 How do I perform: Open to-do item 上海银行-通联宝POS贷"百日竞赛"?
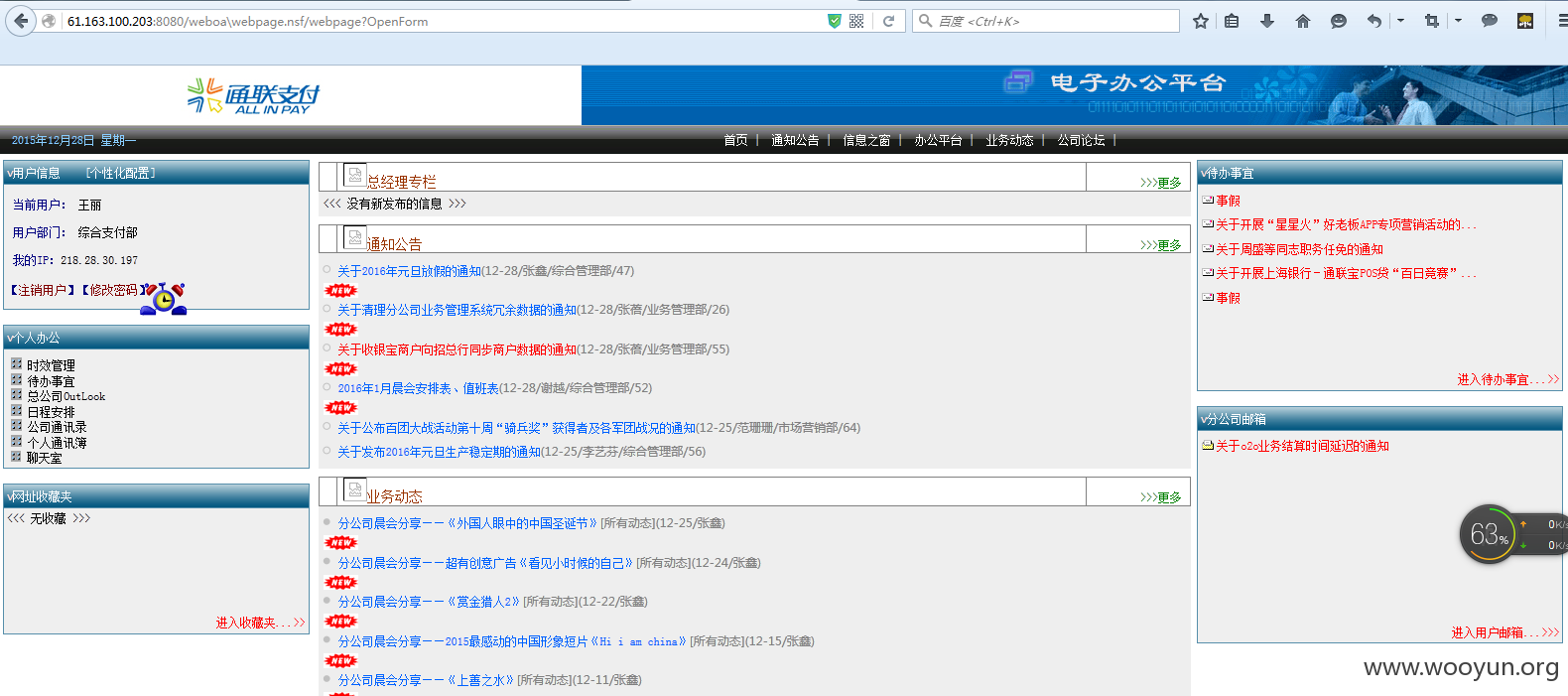tap(1346, 273)
